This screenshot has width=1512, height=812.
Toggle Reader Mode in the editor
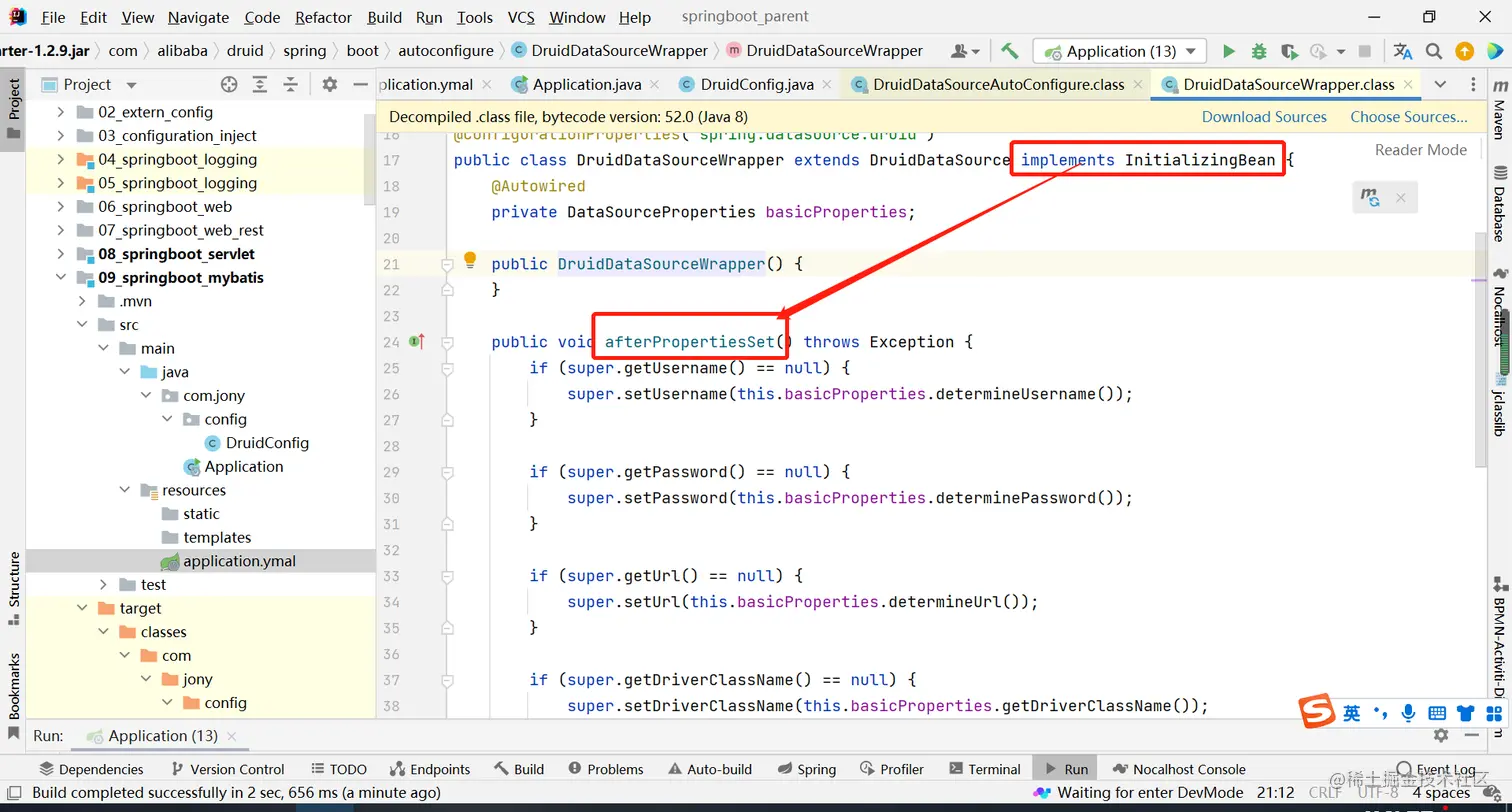1421,150
